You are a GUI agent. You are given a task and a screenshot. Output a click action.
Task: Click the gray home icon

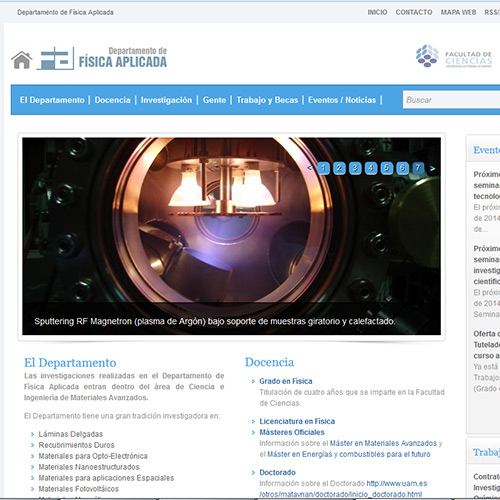tap(22, 60)
